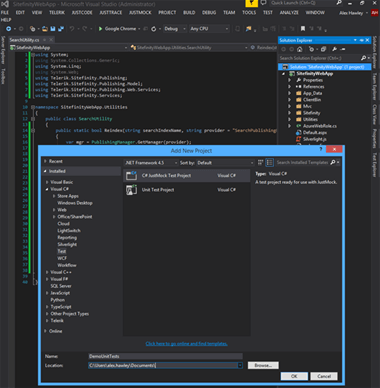The image size is (380, 388).
Task: Expand the Other Project Types node
Action: click(47, 314)
